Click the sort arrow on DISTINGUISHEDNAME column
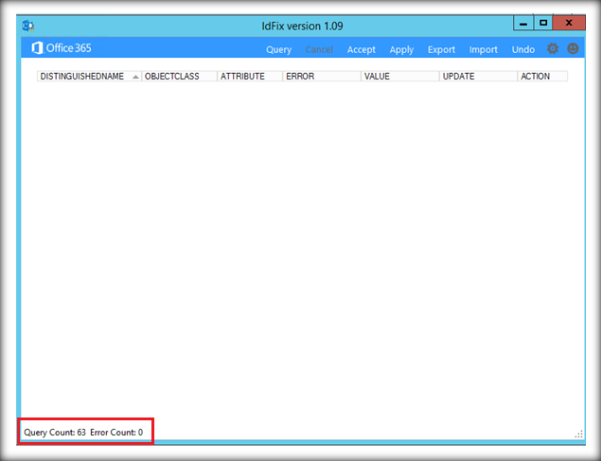 pos(135,77)
